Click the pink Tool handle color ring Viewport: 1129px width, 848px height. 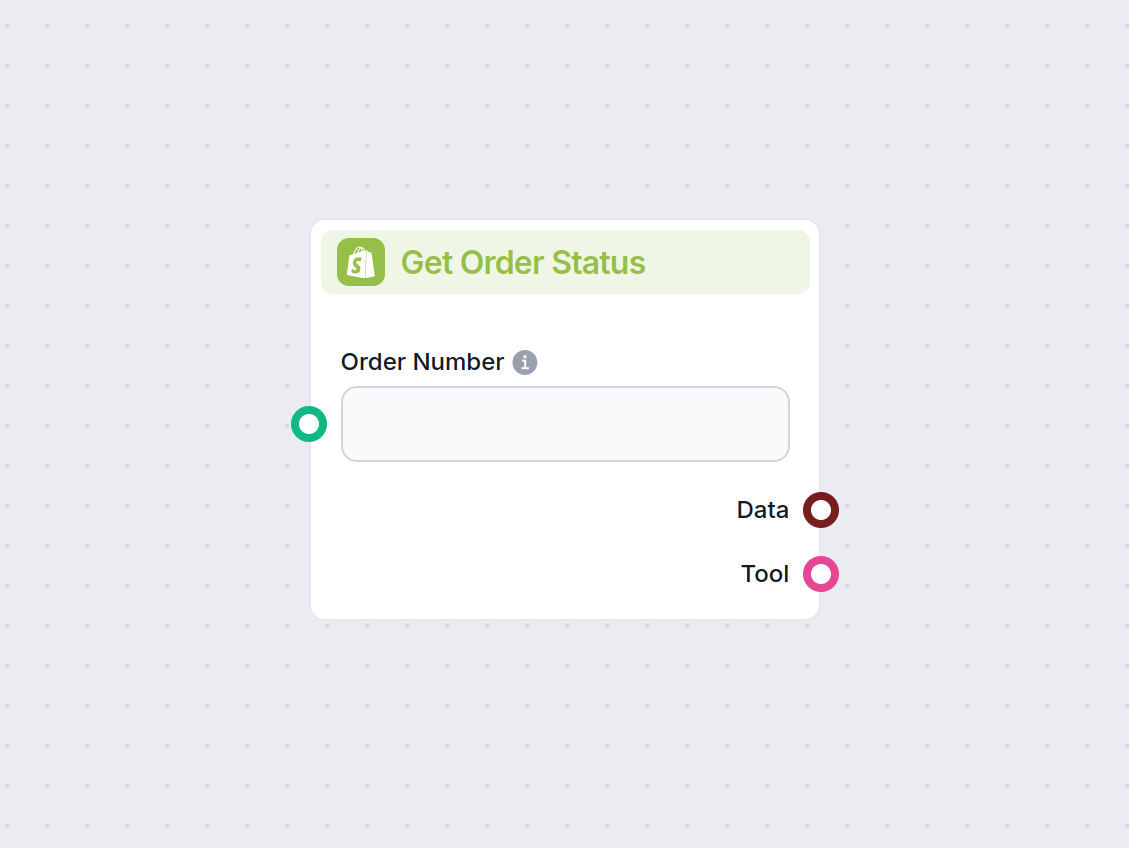[x=820, y=574]
